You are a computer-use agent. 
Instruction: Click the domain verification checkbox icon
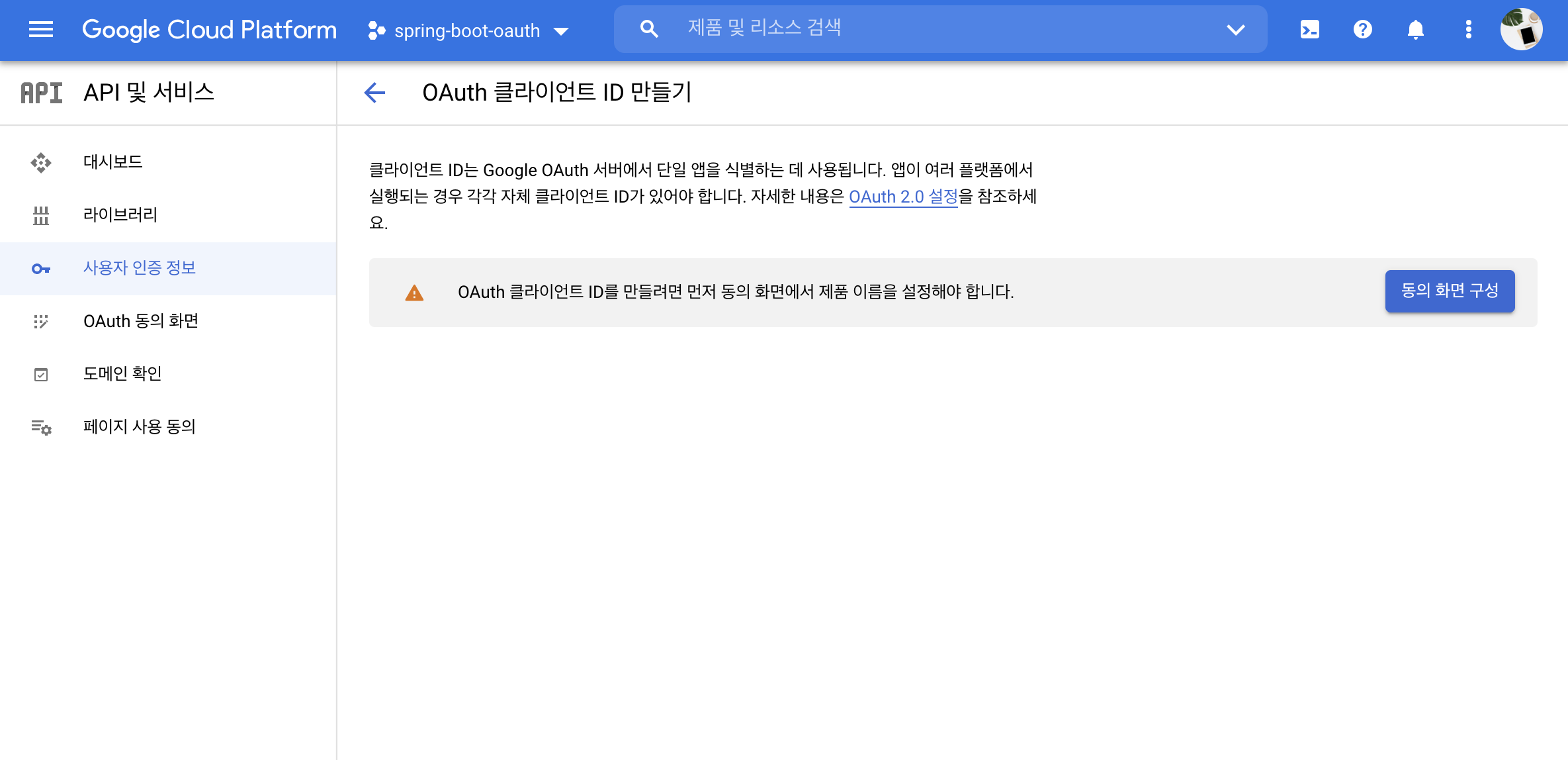(41, 374)
